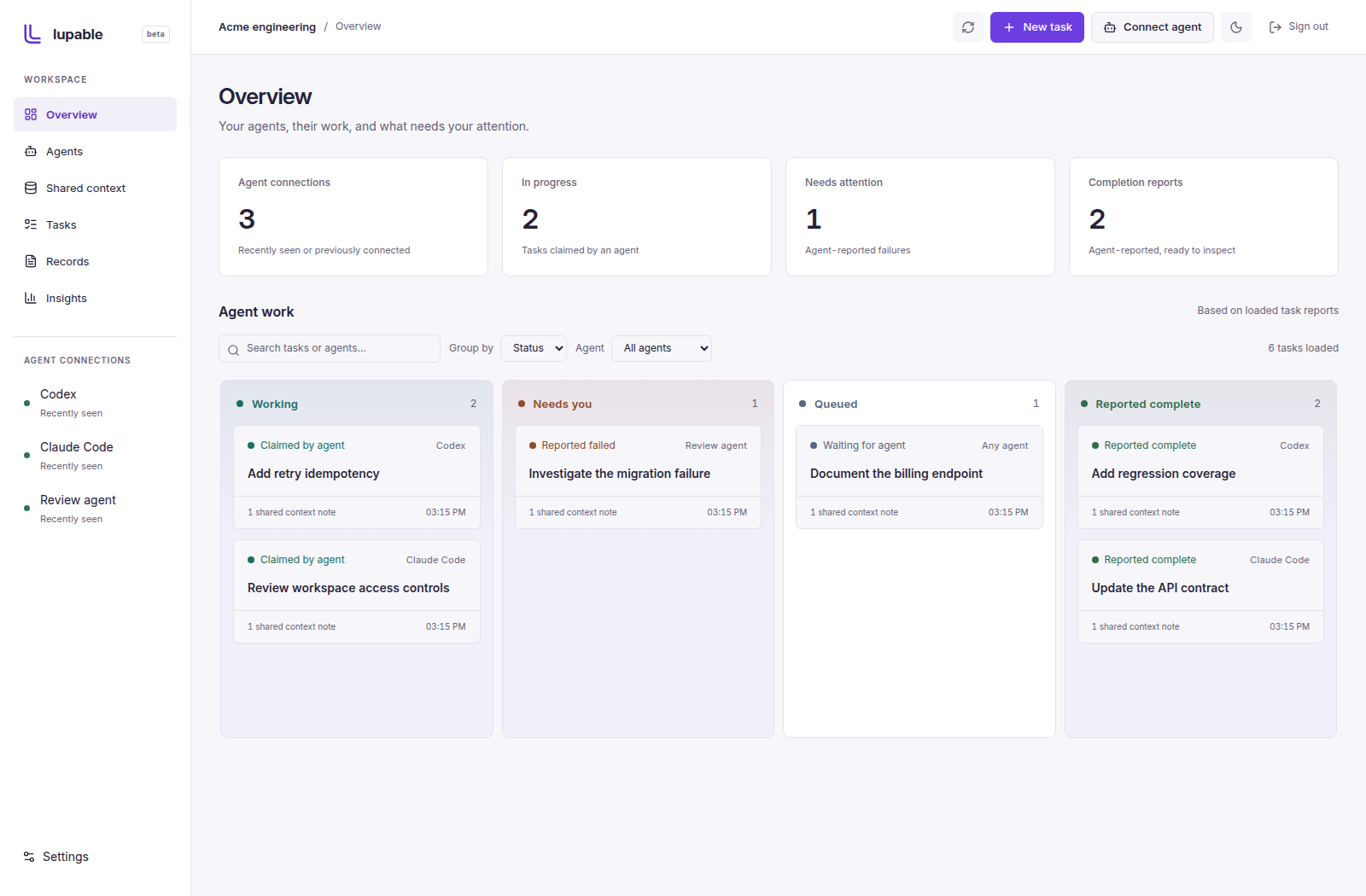
Task: Click the plus icon on New task
Action: (x=1009, y=27)
